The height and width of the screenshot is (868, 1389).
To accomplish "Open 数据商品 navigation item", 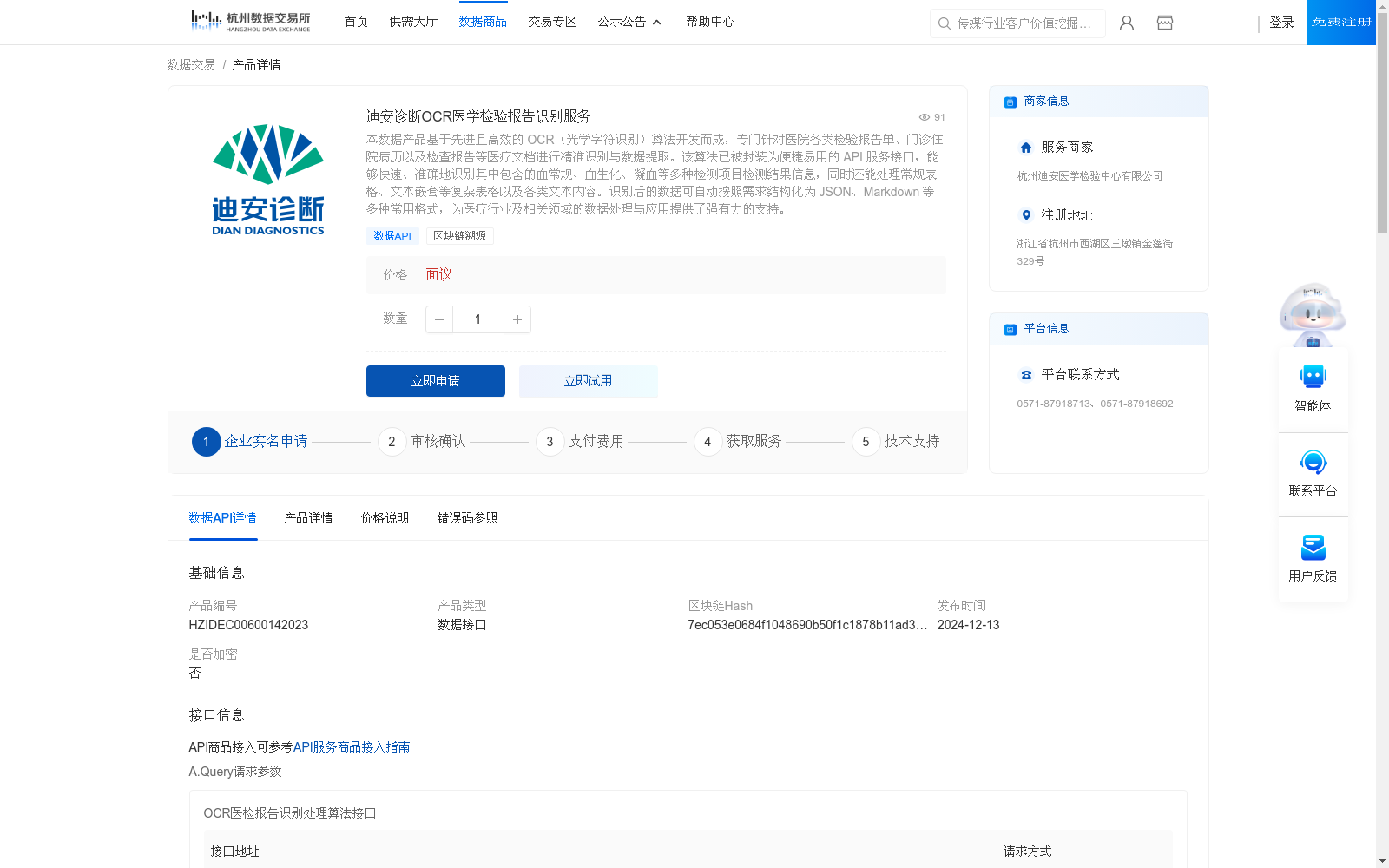I will tap(483, 22).
